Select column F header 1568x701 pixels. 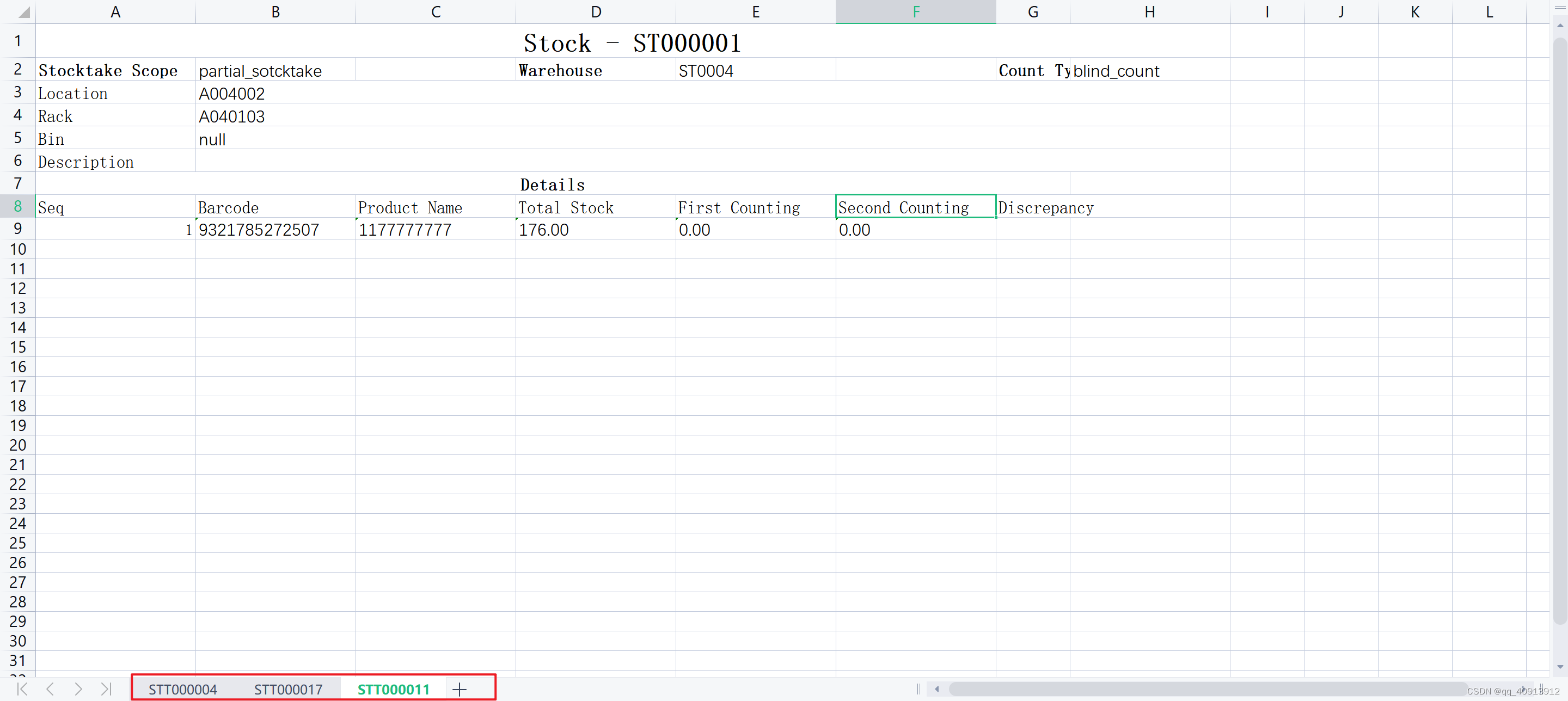click(x=915, y=11)
